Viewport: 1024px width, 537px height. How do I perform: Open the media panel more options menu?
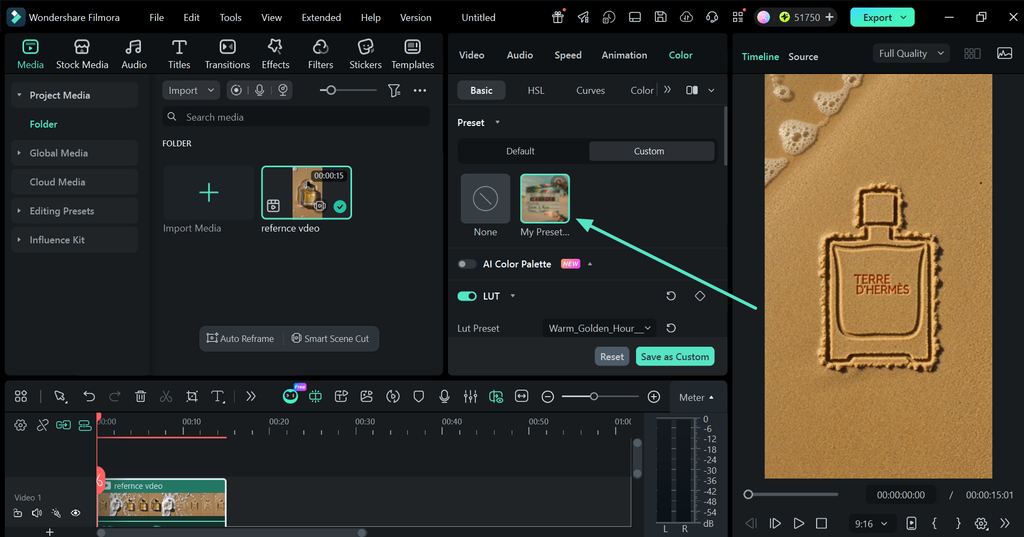tap(420, 90)
